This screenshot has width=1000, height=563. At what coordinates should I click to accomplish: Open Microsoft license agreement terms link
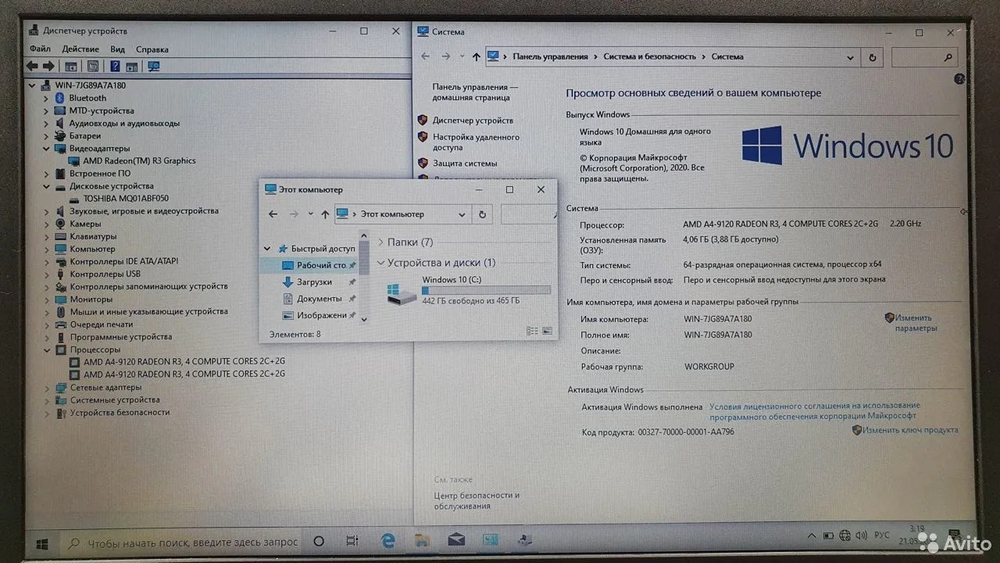(x=814, y=411)
